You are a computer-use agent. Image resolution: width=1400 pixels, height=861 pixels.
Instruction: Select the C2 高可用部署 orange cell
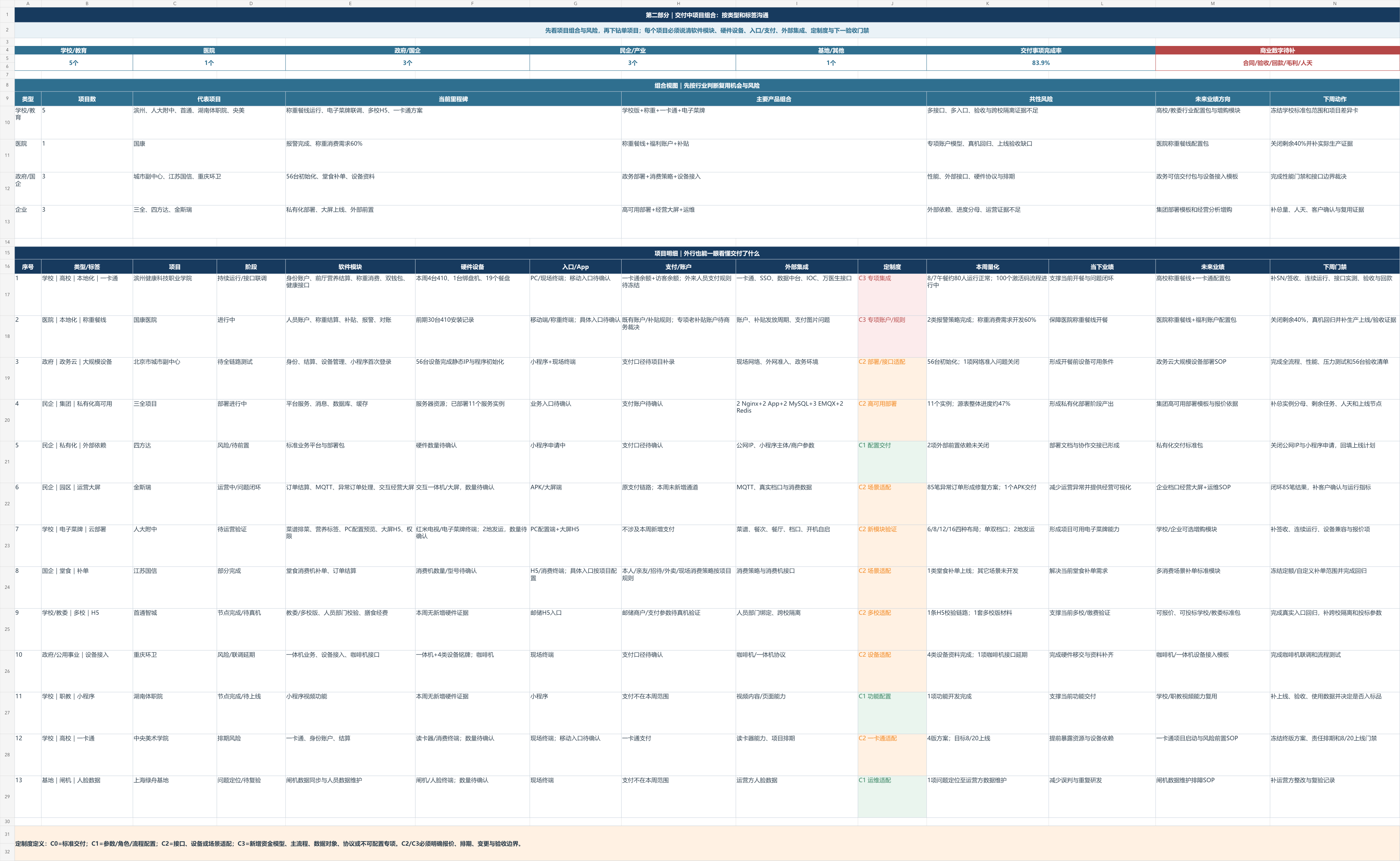892,420
